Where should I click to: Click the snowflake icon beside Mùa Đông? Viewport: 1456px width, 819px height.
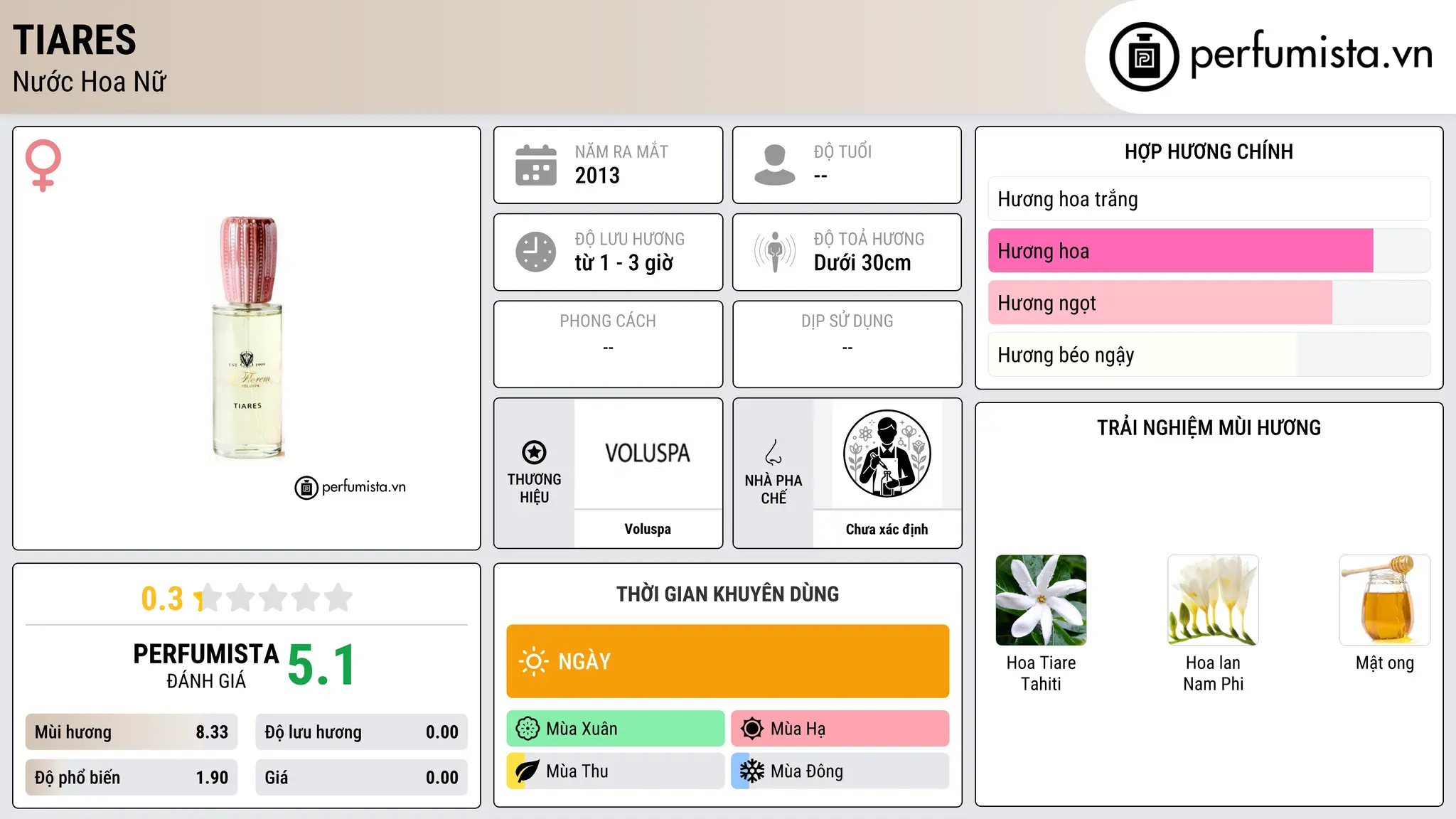coord(752,771)
